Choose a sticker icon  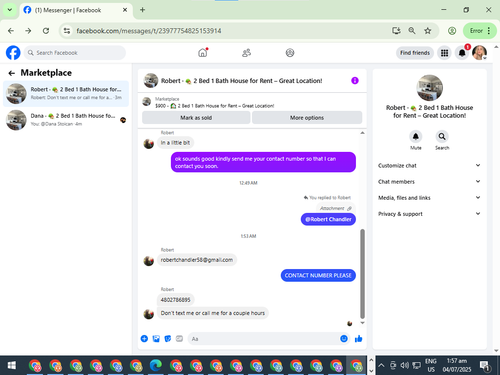[x=168, y=339]
